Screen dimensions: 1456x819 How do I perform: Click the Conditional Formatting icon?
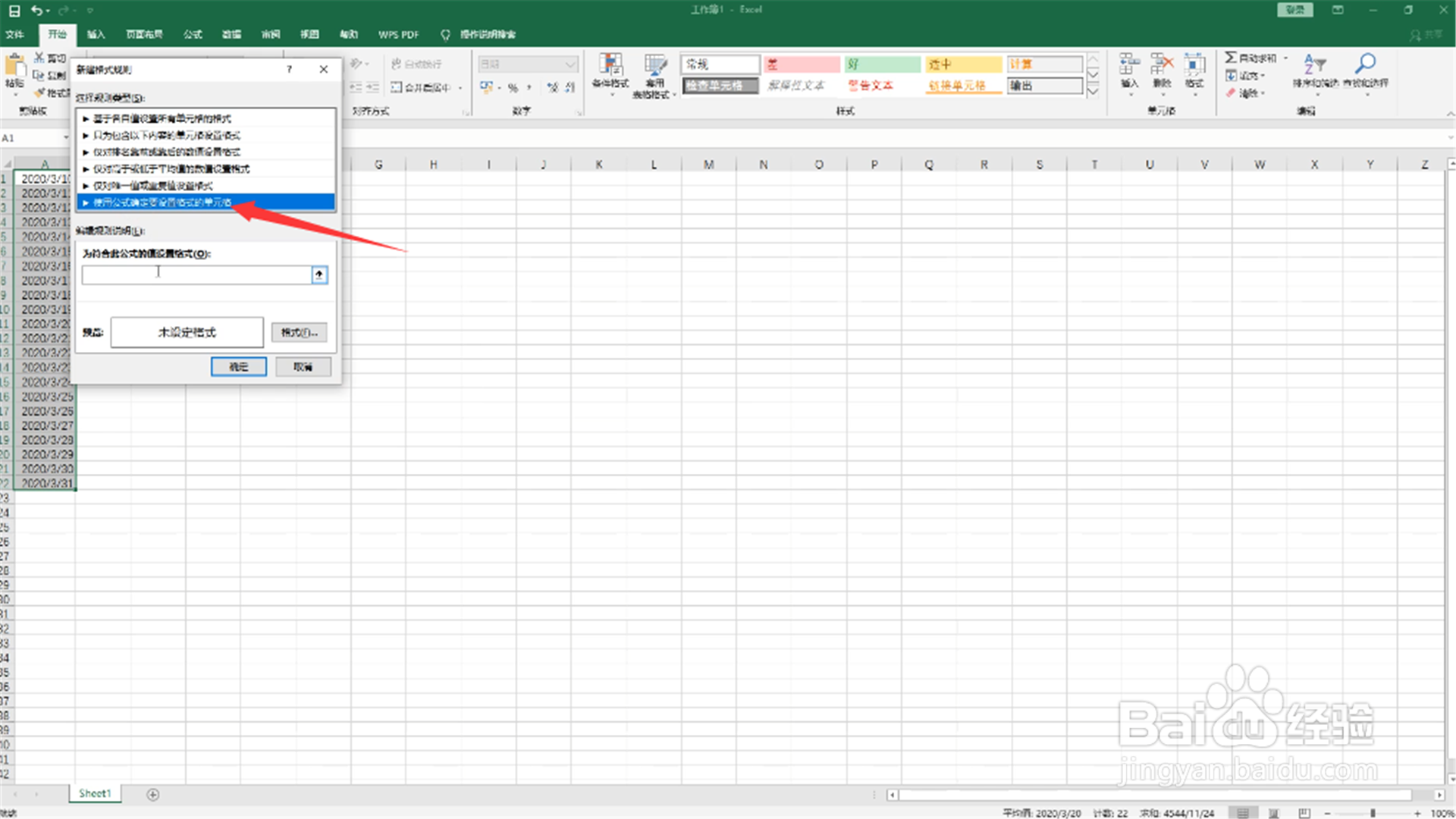pos(610,65)
